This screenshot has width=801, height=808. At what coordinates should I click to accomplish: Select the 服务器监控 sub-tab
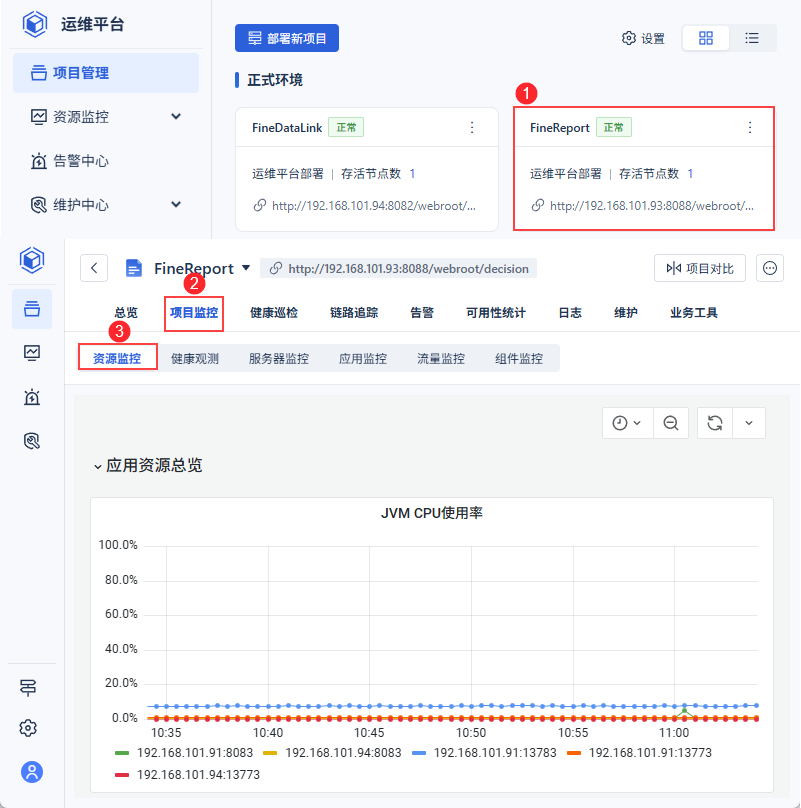tap(279, 359)
